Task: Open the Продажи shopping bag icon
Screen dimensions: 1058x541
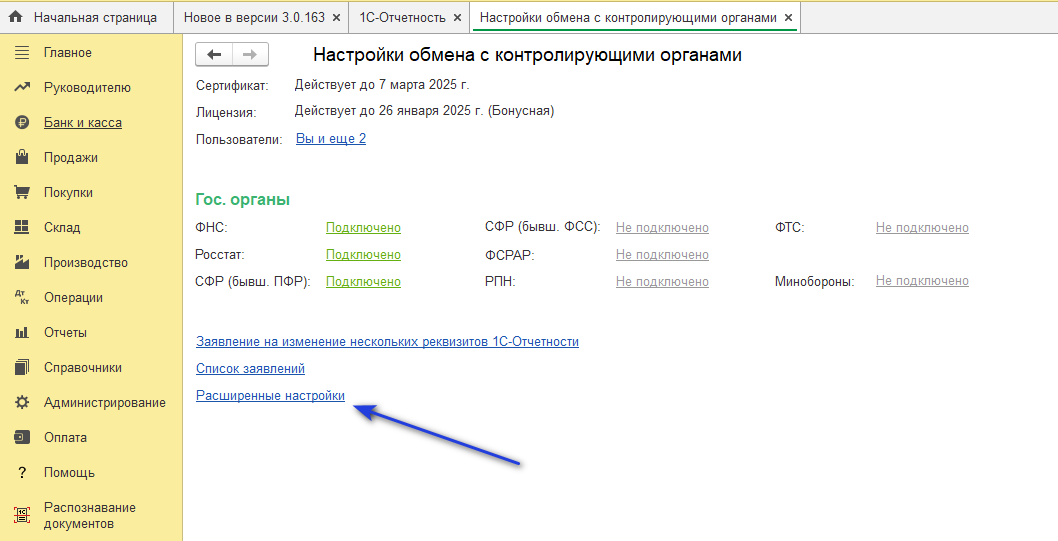Action: 21,157
